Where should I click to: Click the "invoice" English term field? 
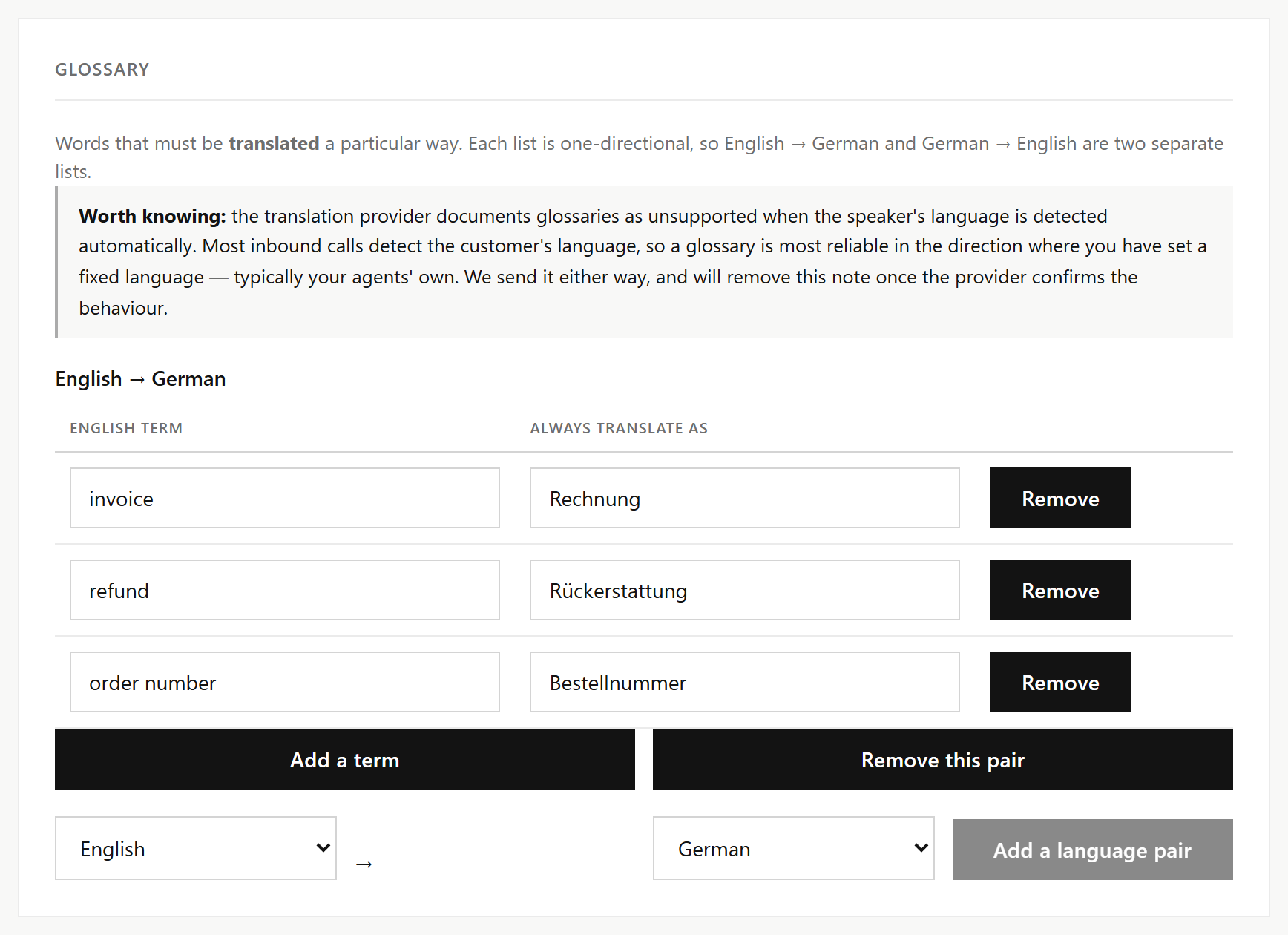pos(285,498)
